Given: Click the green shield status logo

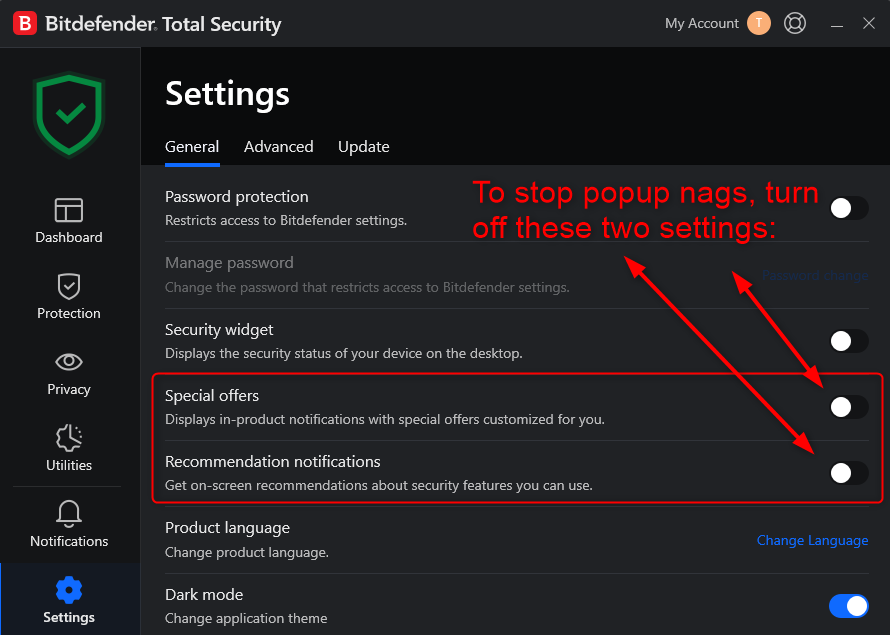Looking at the screenshot, I should 69,114.
